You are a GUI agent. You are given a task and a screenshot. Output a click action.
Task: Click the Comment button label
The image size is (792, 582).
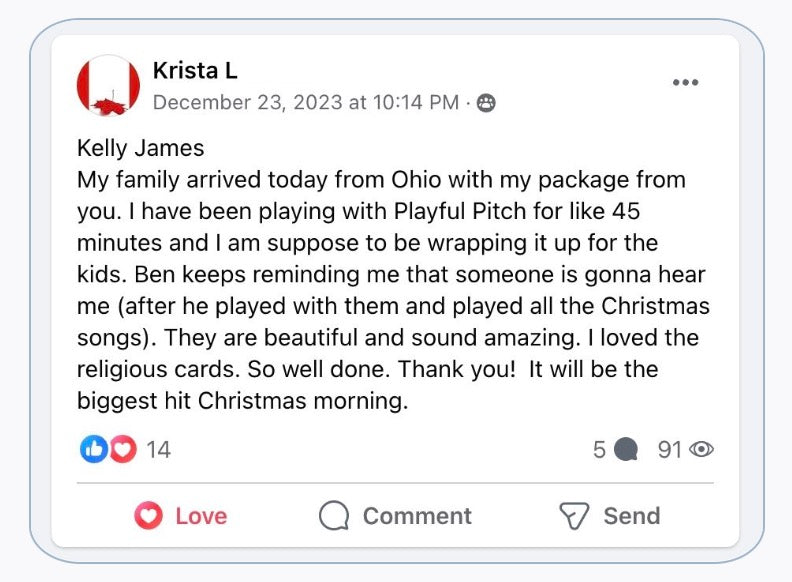coord(416,516)
